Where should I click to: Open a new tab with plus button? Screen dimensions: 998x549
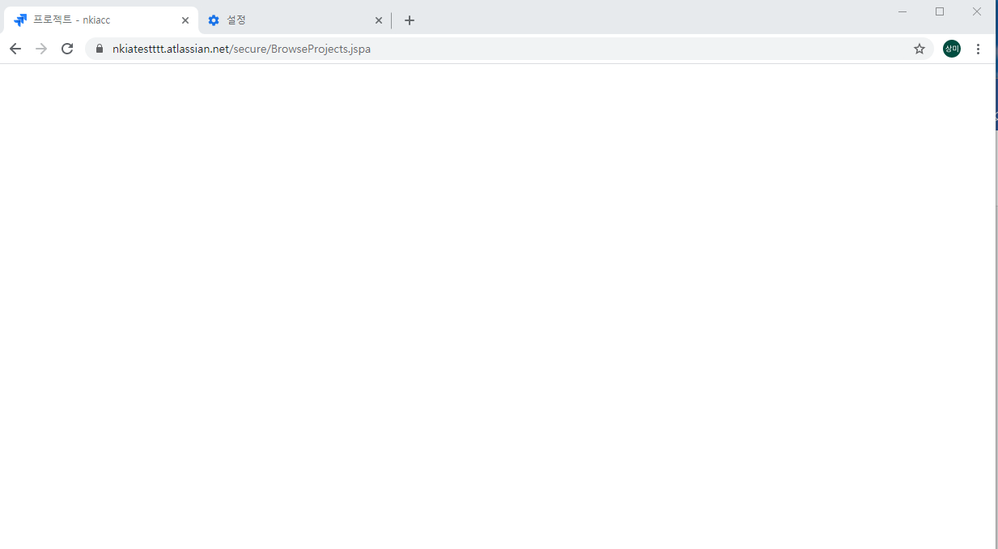pos(409,20)
